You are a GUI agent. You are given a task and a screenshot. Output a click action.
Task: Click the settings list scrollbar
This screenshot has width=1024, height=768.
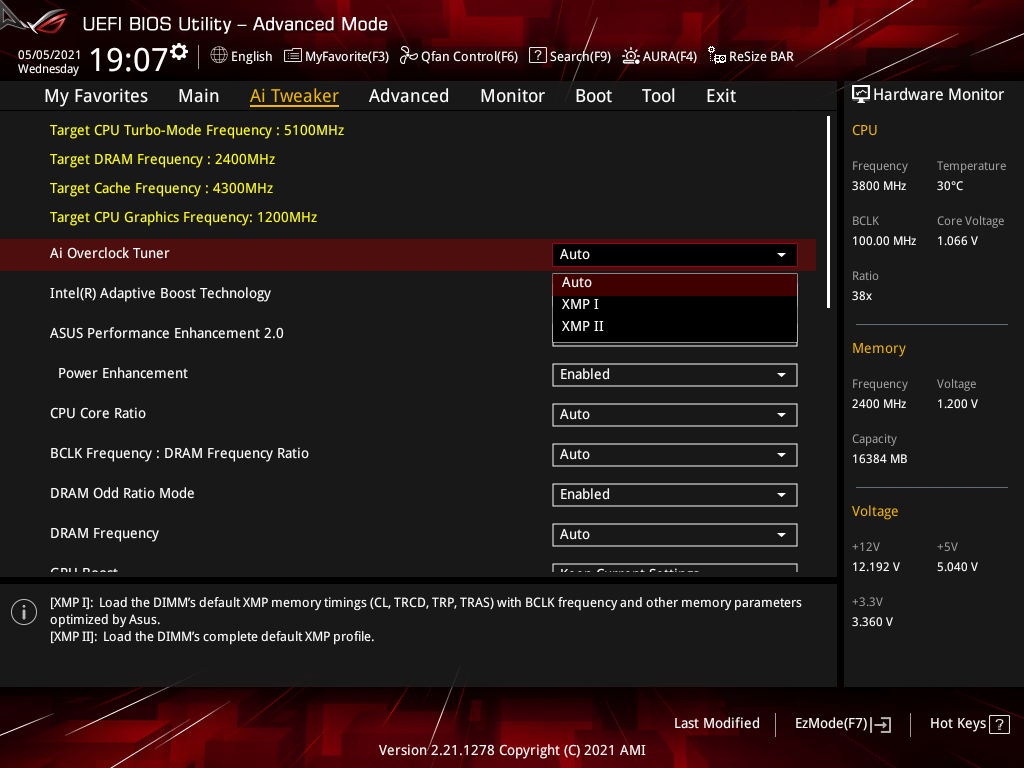[829, 212]
